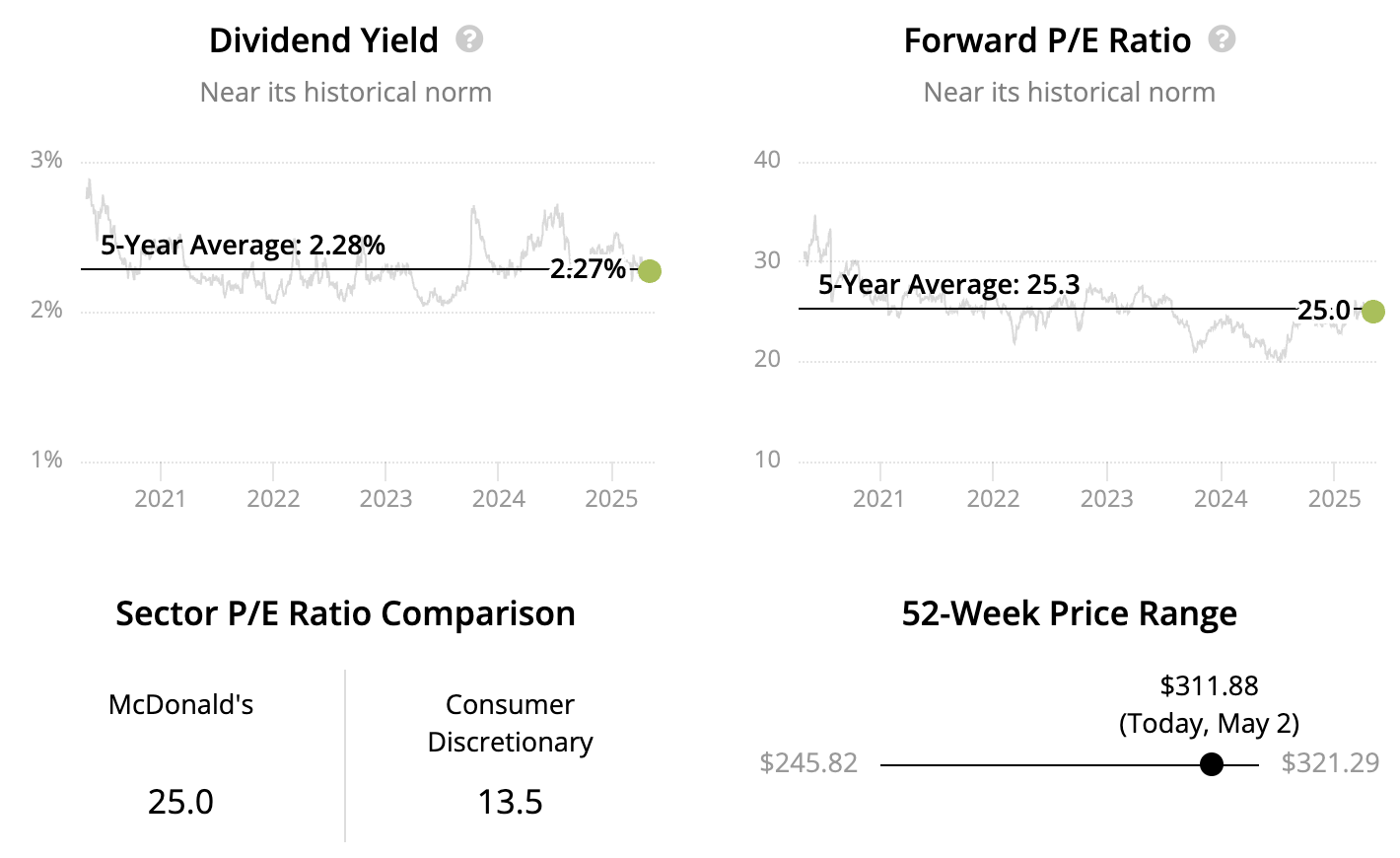The image size is (1400, 858).
Task: Select the Consumer Discretionary sector label
Action: click(510, 723)
